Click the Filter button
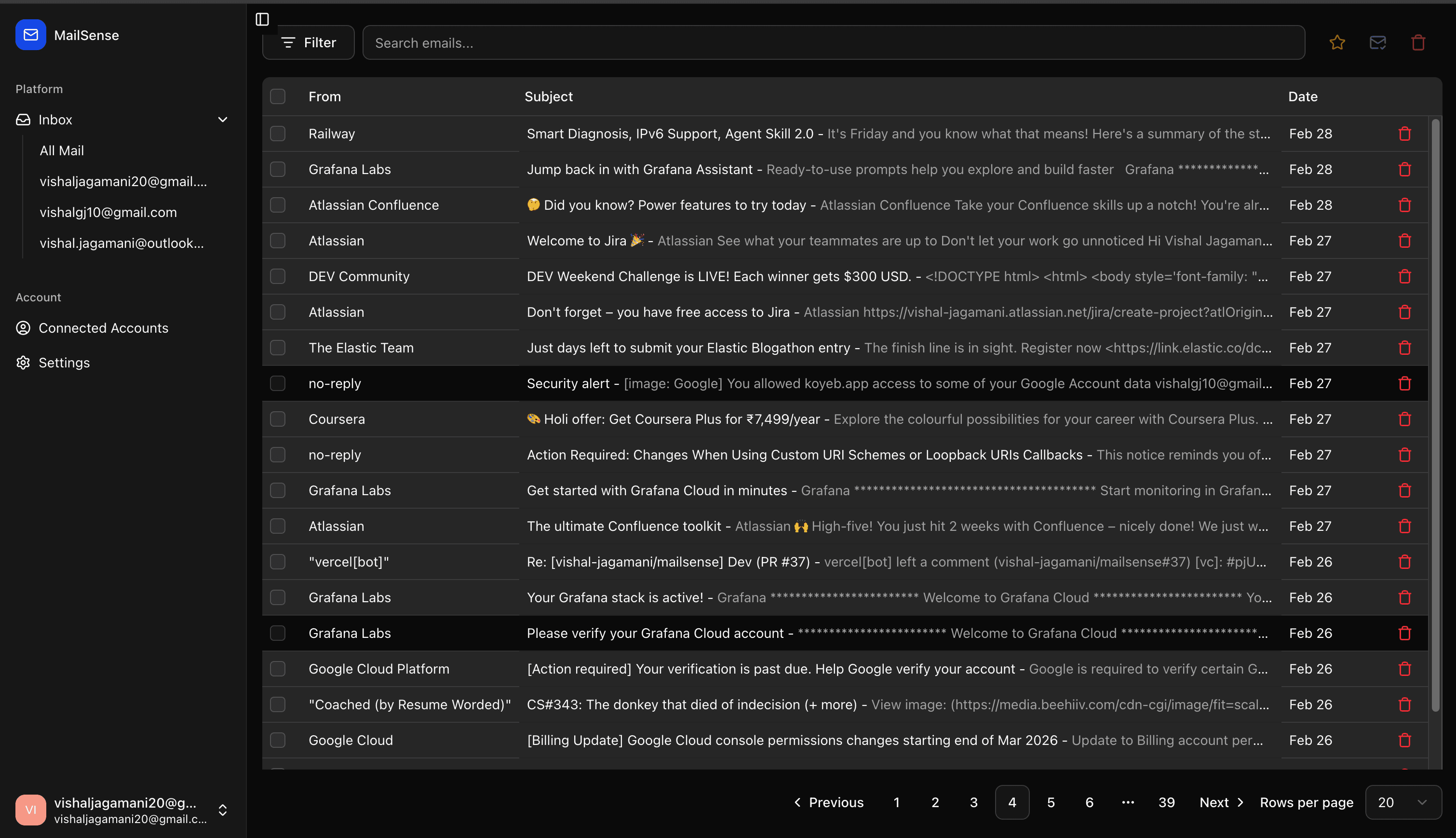The width and height of the screenshot is (1456, 838). (309, 42)
